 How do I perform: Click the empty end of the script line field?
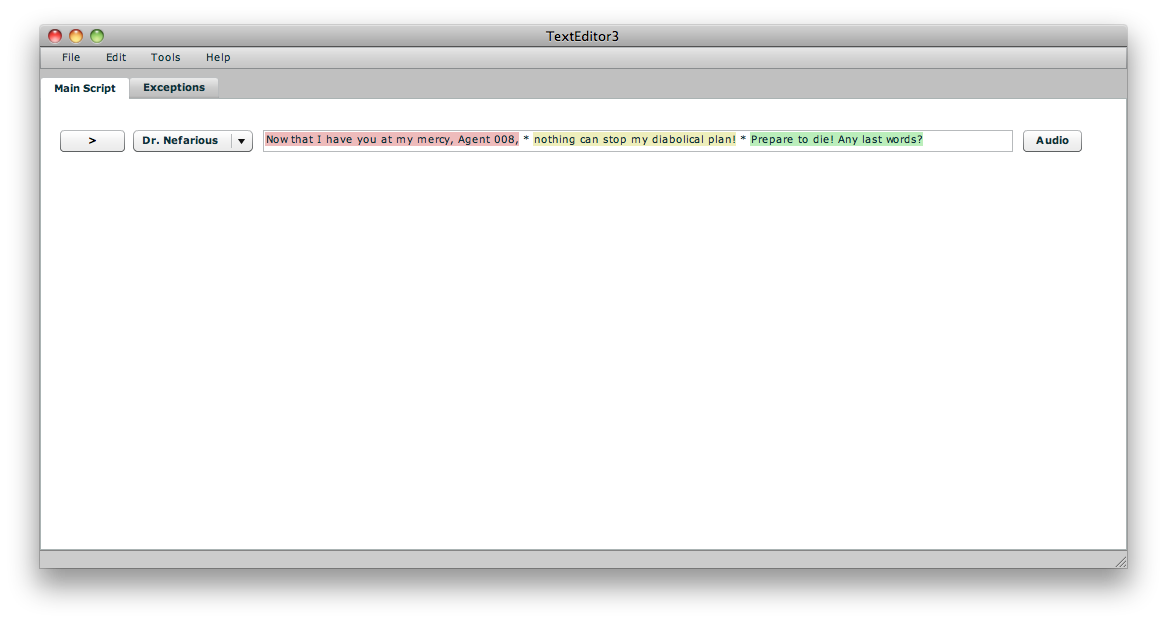click(967, 141)
